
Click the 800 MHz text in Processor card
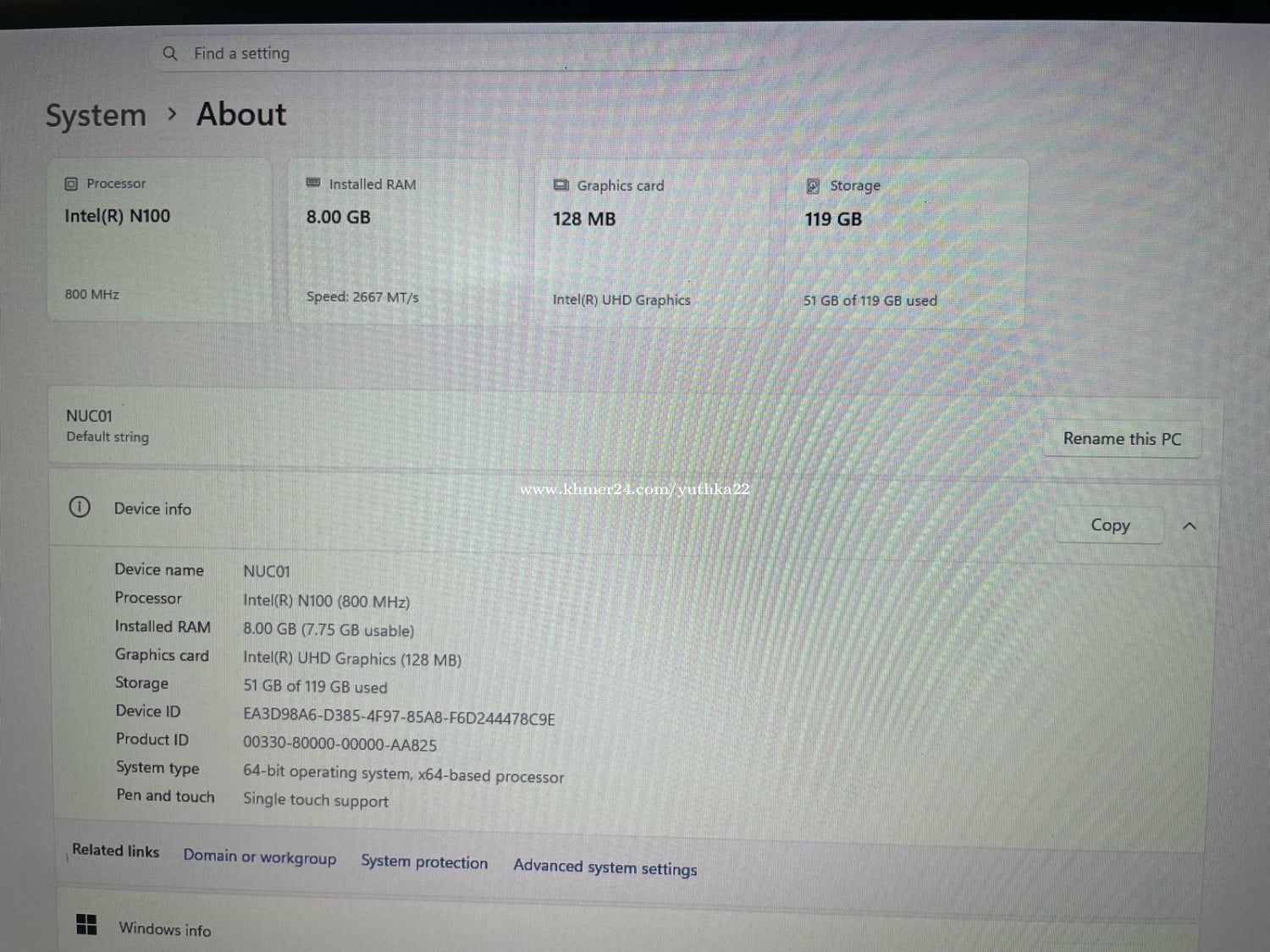[92, 294]
